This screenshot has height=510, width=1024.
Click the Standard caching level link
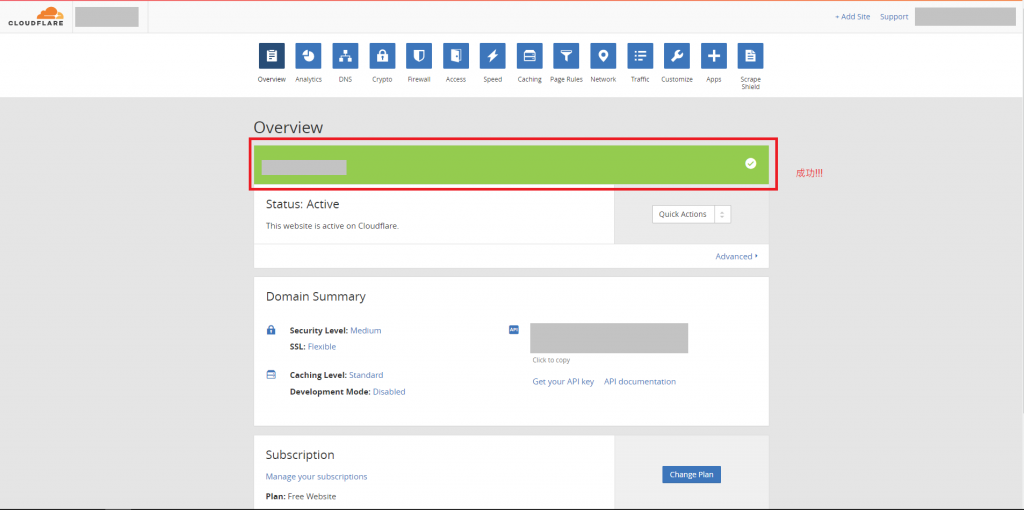[x=366, y=375]
